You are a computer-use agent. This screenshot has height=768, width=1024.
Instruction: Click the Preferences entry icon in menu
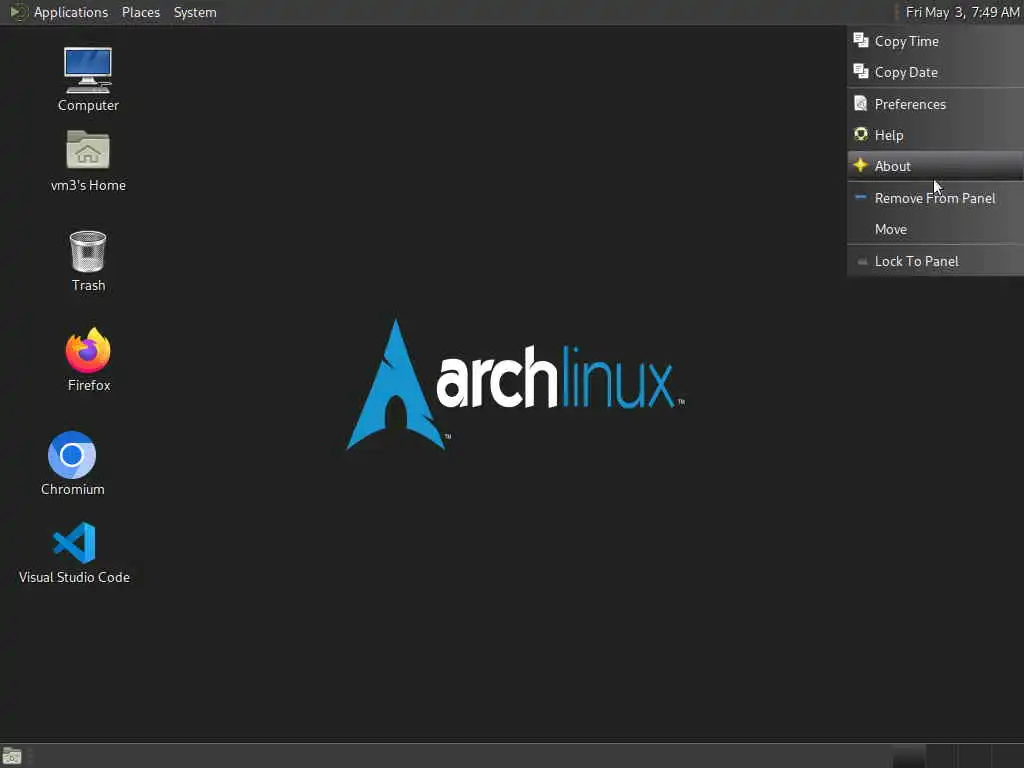point(861,103)
